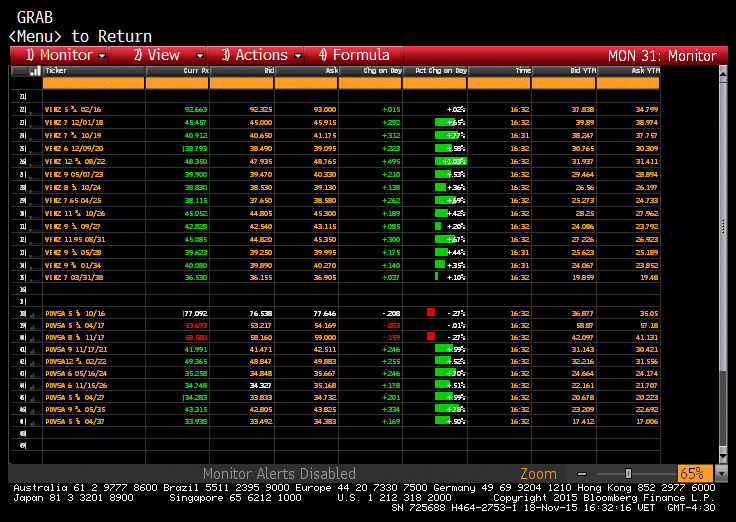The height and width of the screenshot is (522, 736).
Task: Click chart icon in PDVSA 10/16 row
Action: tap(35, 314)
